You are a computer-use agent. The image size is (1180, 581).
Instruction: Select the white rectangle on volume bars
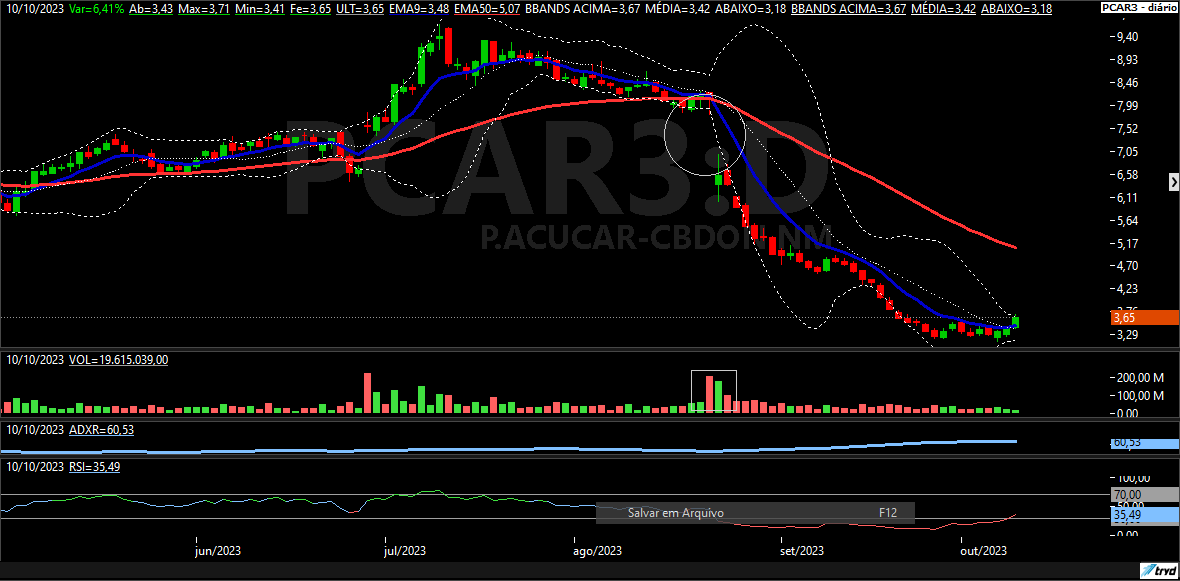[x=714, y=391]
